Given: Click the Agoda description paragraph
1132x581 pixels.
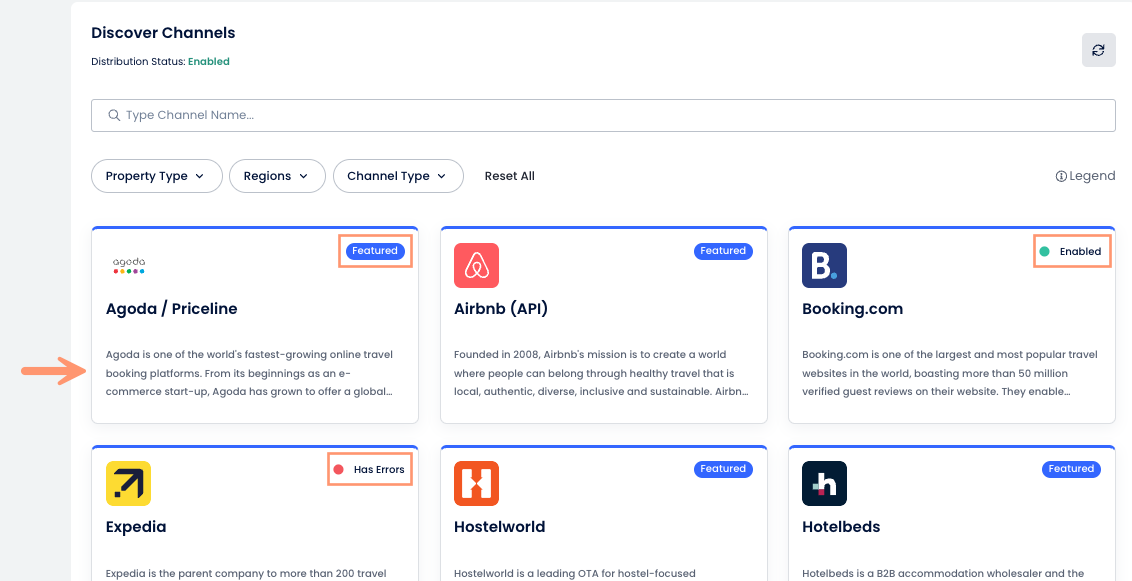Looking at the screenshot, I should (250, 373).
